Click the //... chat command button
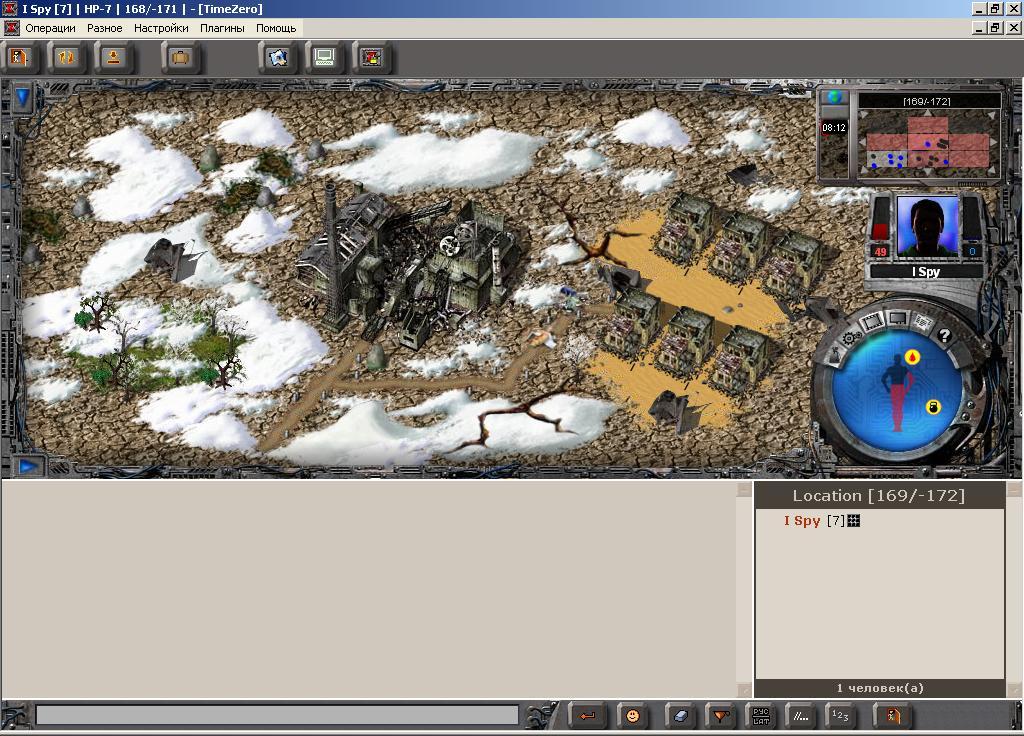The width and height of the screenshot is (1024, 736). pyautogui.click(x=801, y=716)
